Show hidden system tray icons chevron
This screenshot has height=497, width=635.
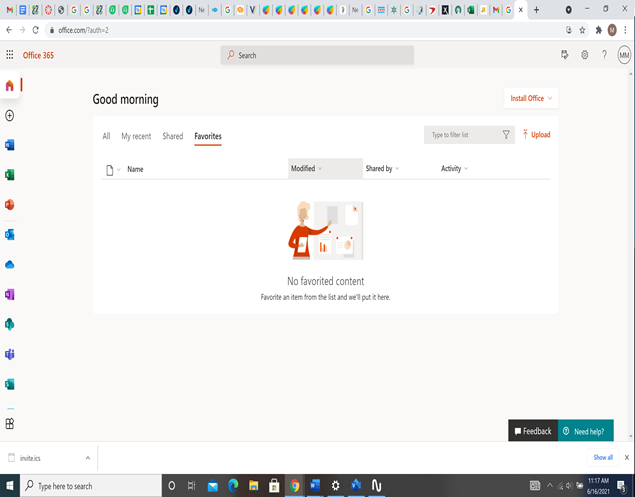tap(550, 485)
